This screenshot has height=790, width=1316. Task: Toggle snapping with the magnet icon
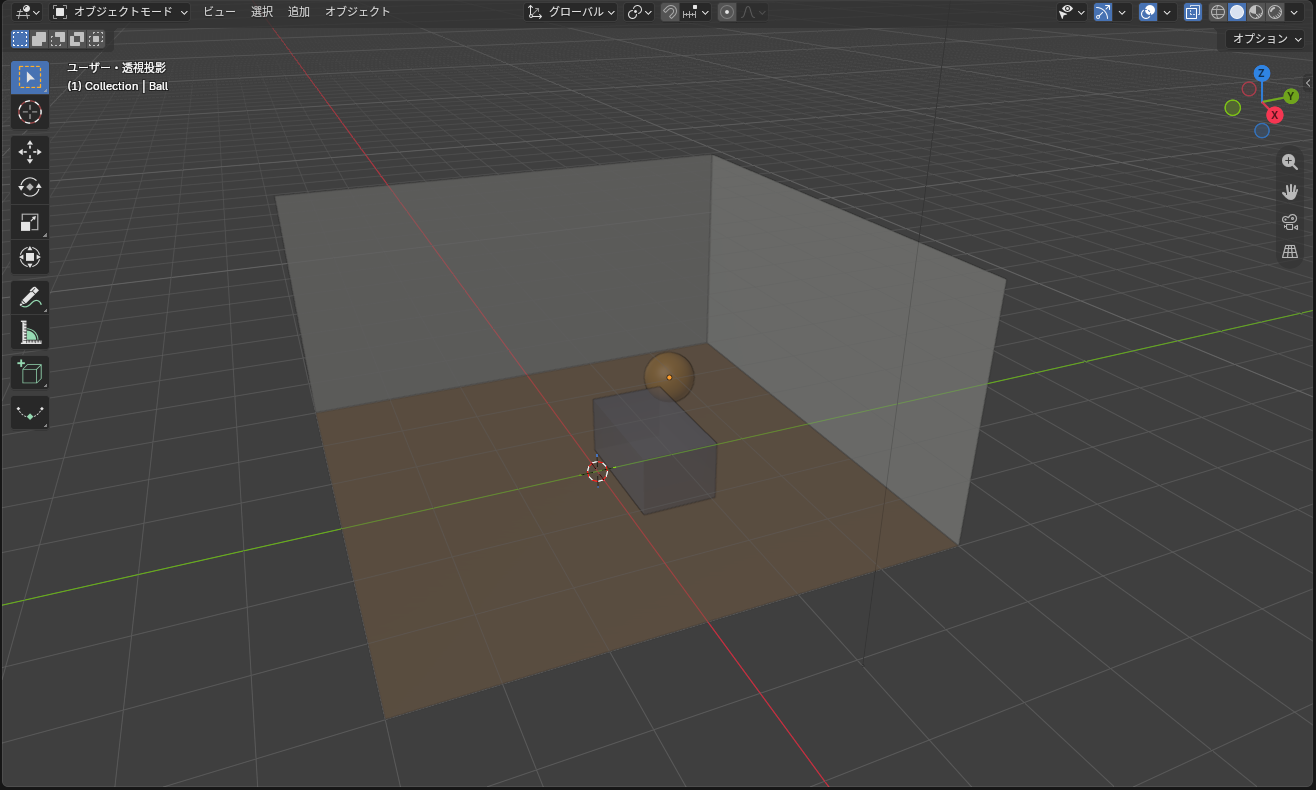pos(670,12)
